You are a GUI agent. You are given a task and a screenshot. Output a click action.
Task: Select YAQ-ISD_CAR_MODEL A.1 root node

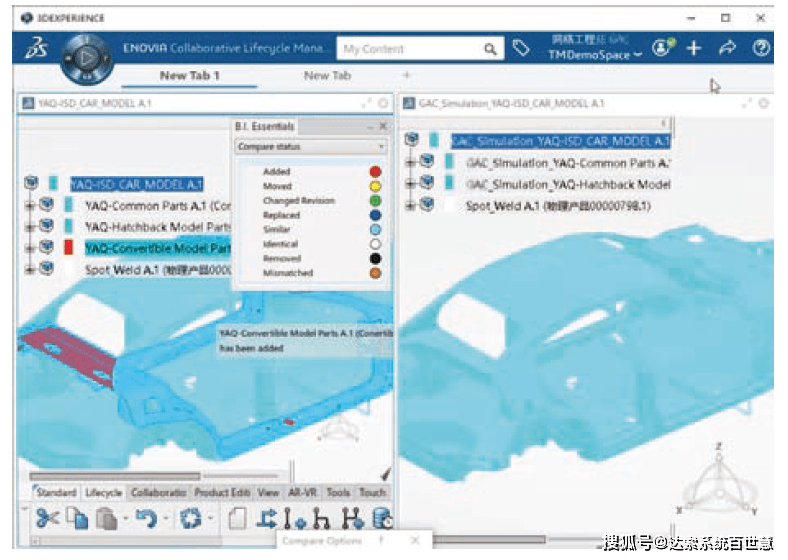(x=136, y=184)
